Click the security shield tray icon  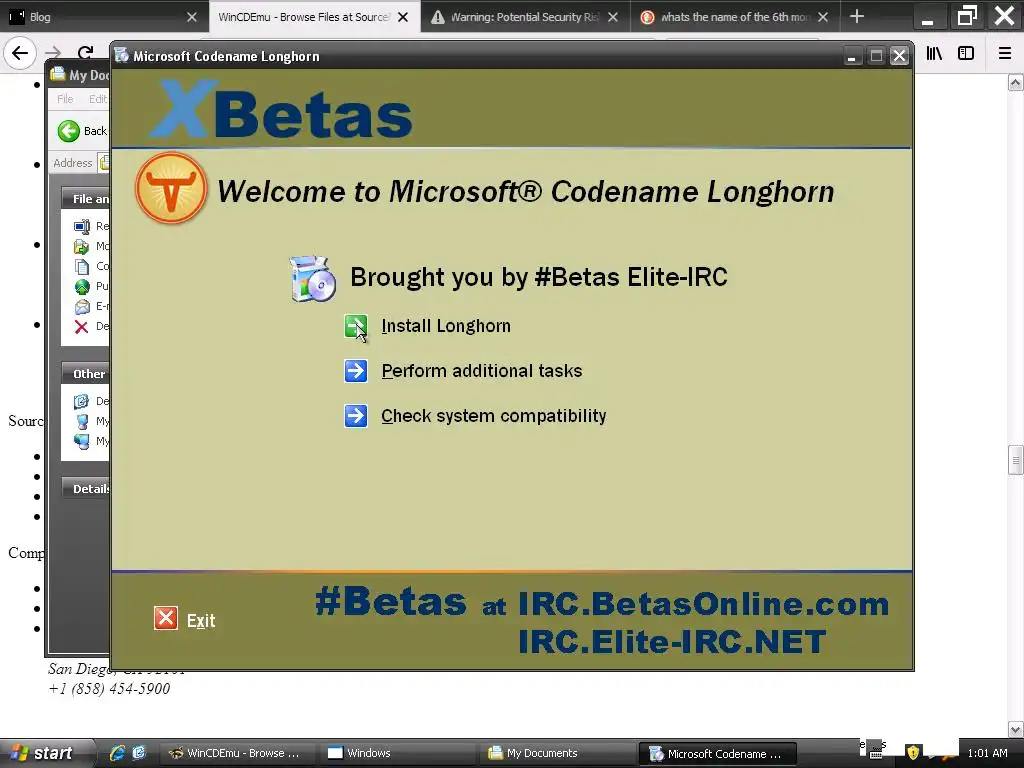[913, 753]
